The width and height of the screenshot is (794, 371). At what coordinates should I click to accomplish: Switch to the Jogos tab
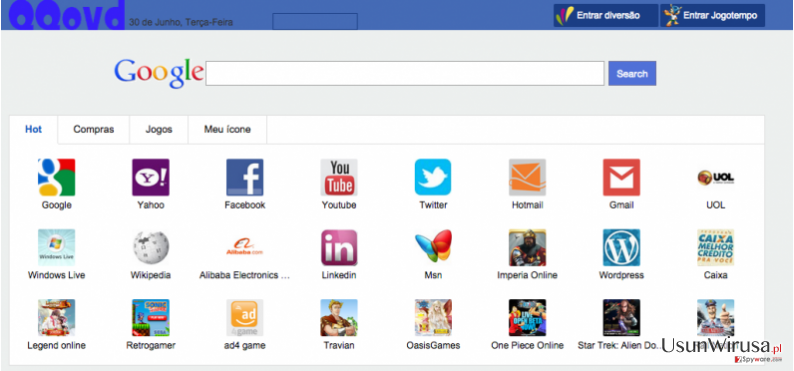(x=159, y=130)
